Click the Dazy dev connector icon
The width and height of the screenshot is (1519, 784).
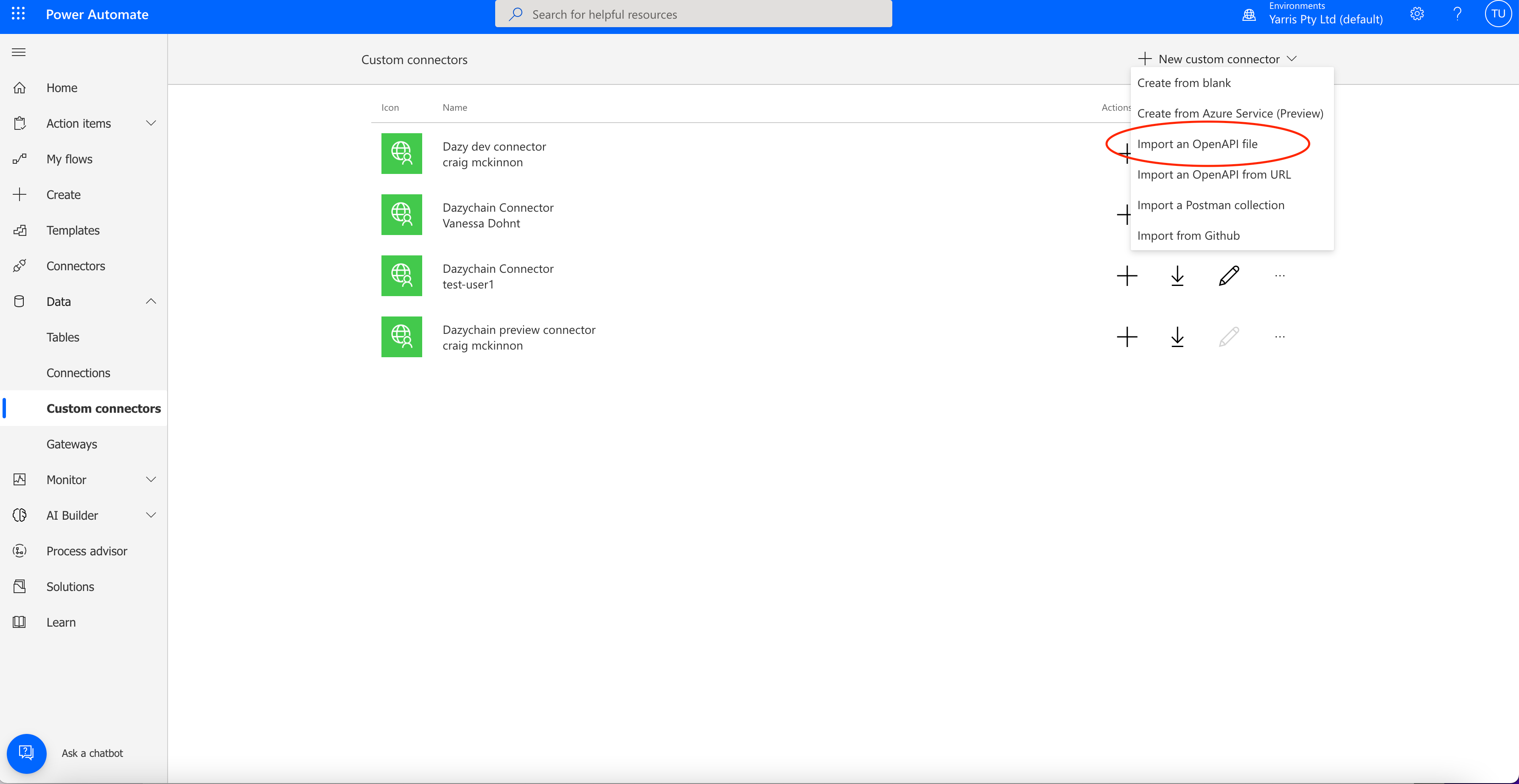tap(401, 153)
